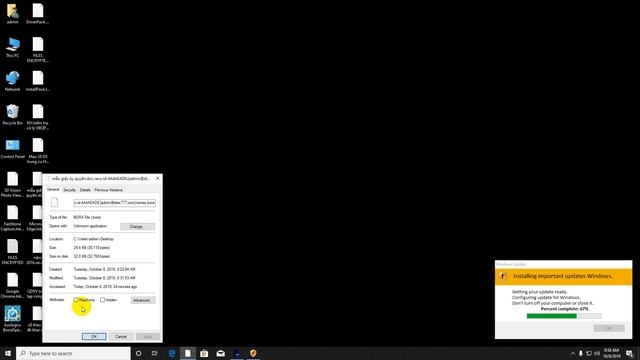640x360 pixels.
Task: Select the Size on disk value
Action: (91, 256)
